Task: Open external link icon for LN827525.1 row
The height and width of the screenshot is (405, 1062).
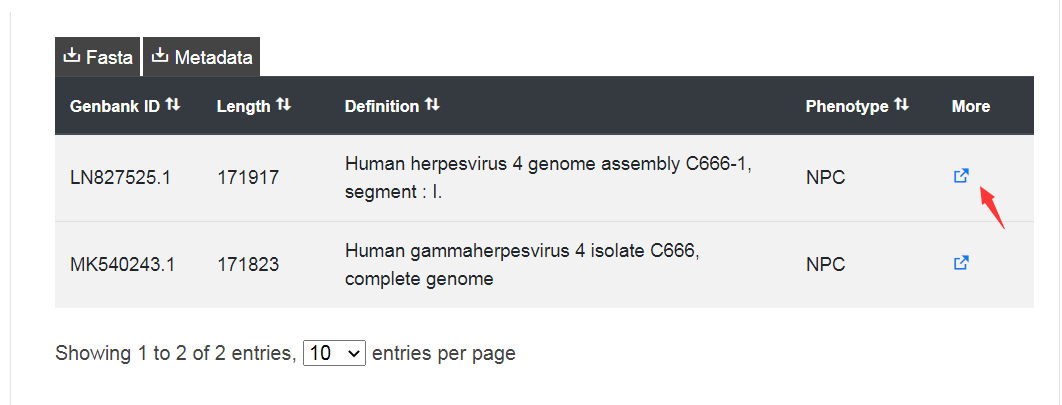Action: [961, 176]
